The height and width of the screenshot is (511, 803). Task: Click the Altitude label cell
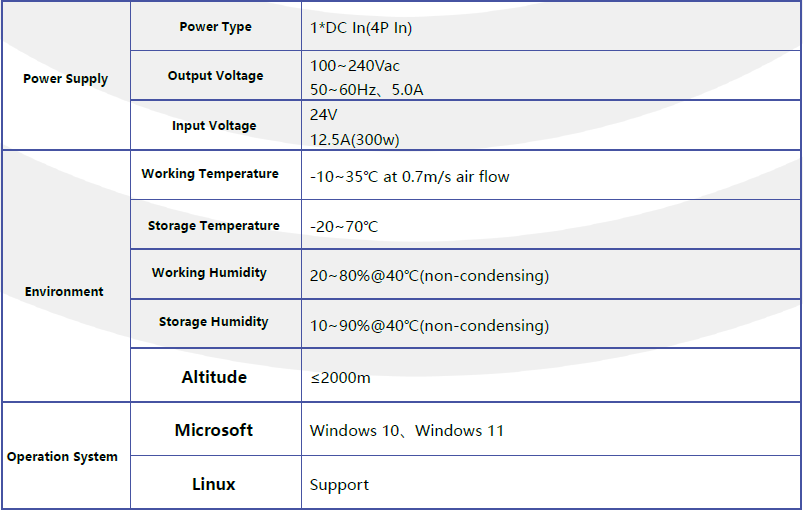click(216, 375)
